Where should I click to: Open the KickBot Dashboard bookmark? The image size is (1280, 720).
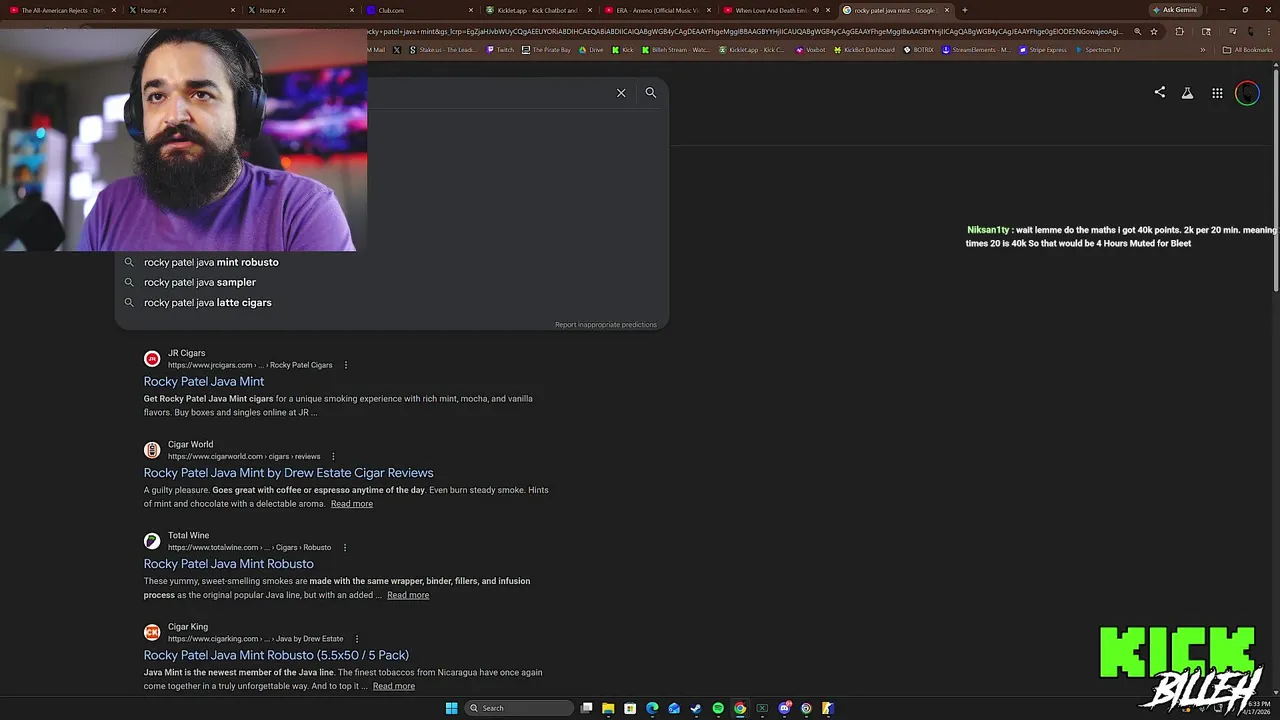pos(865,50)
